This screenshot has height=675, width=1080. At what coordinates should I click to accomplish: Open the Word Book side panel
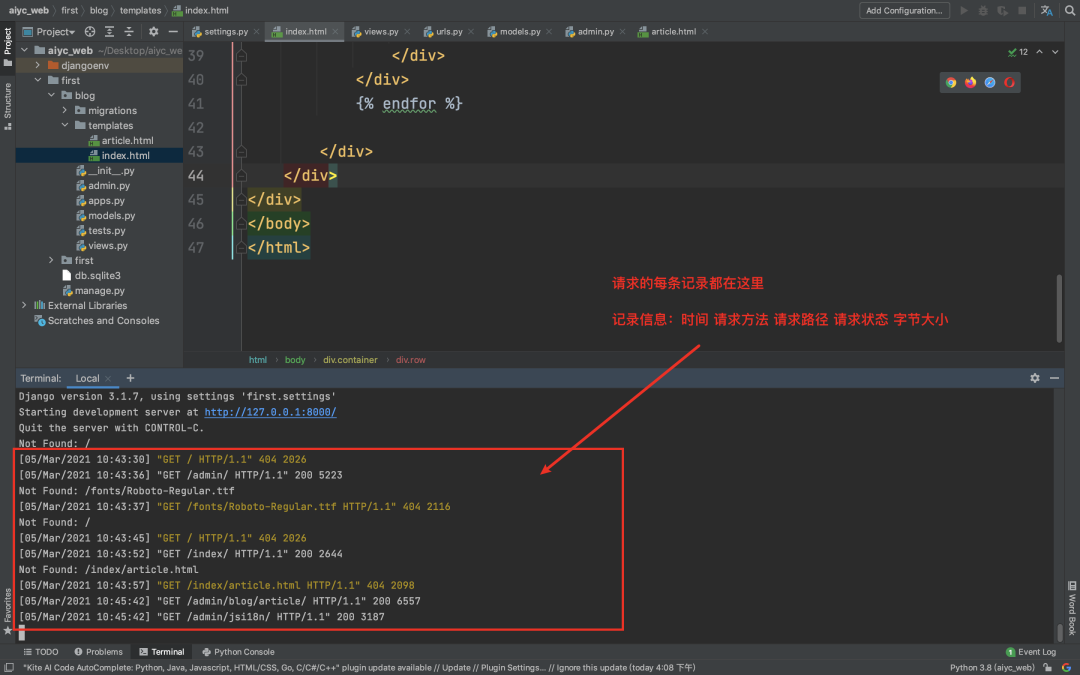click(1072, 608)
